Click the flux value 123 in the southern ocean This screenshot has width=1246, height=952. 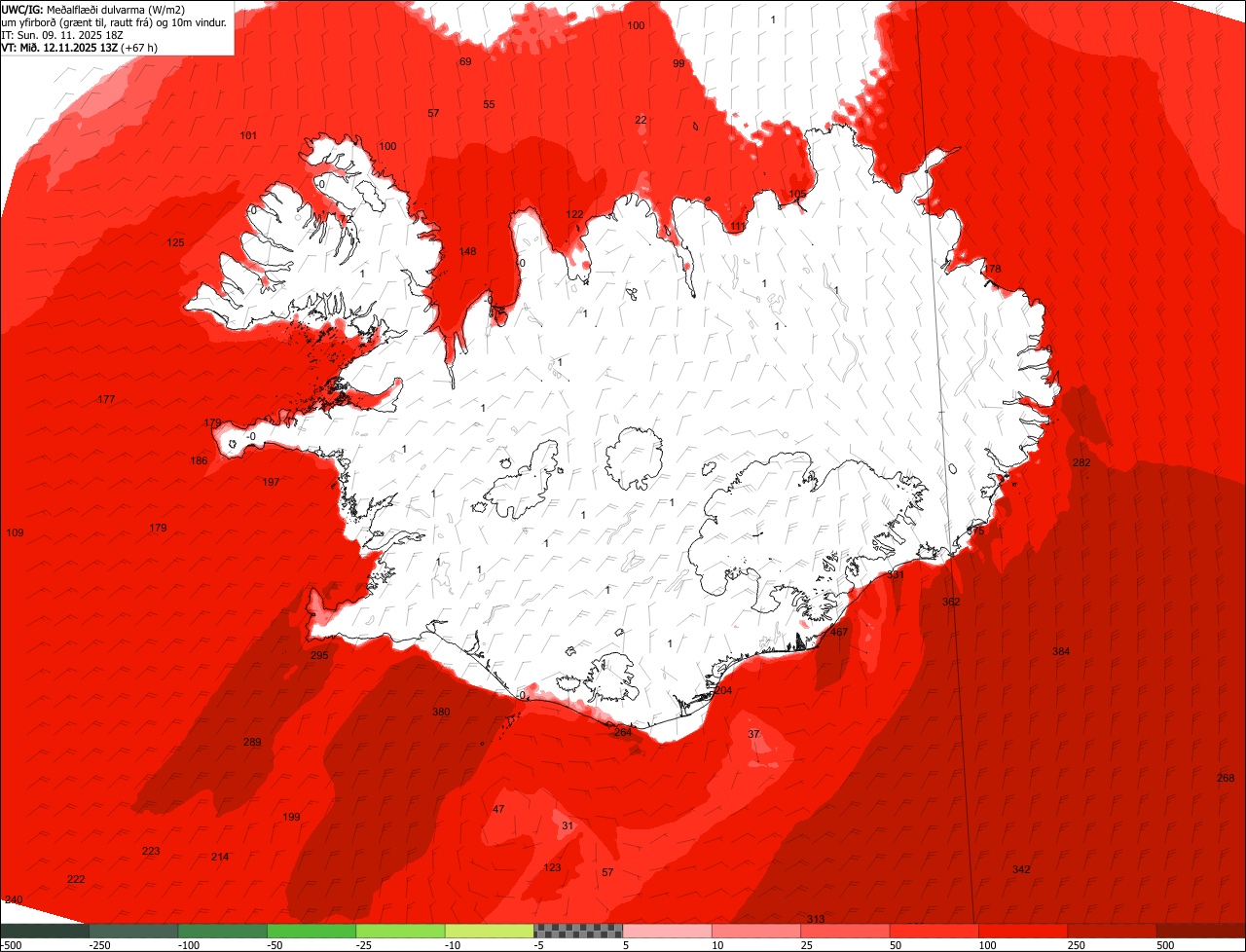coord(552,867)
